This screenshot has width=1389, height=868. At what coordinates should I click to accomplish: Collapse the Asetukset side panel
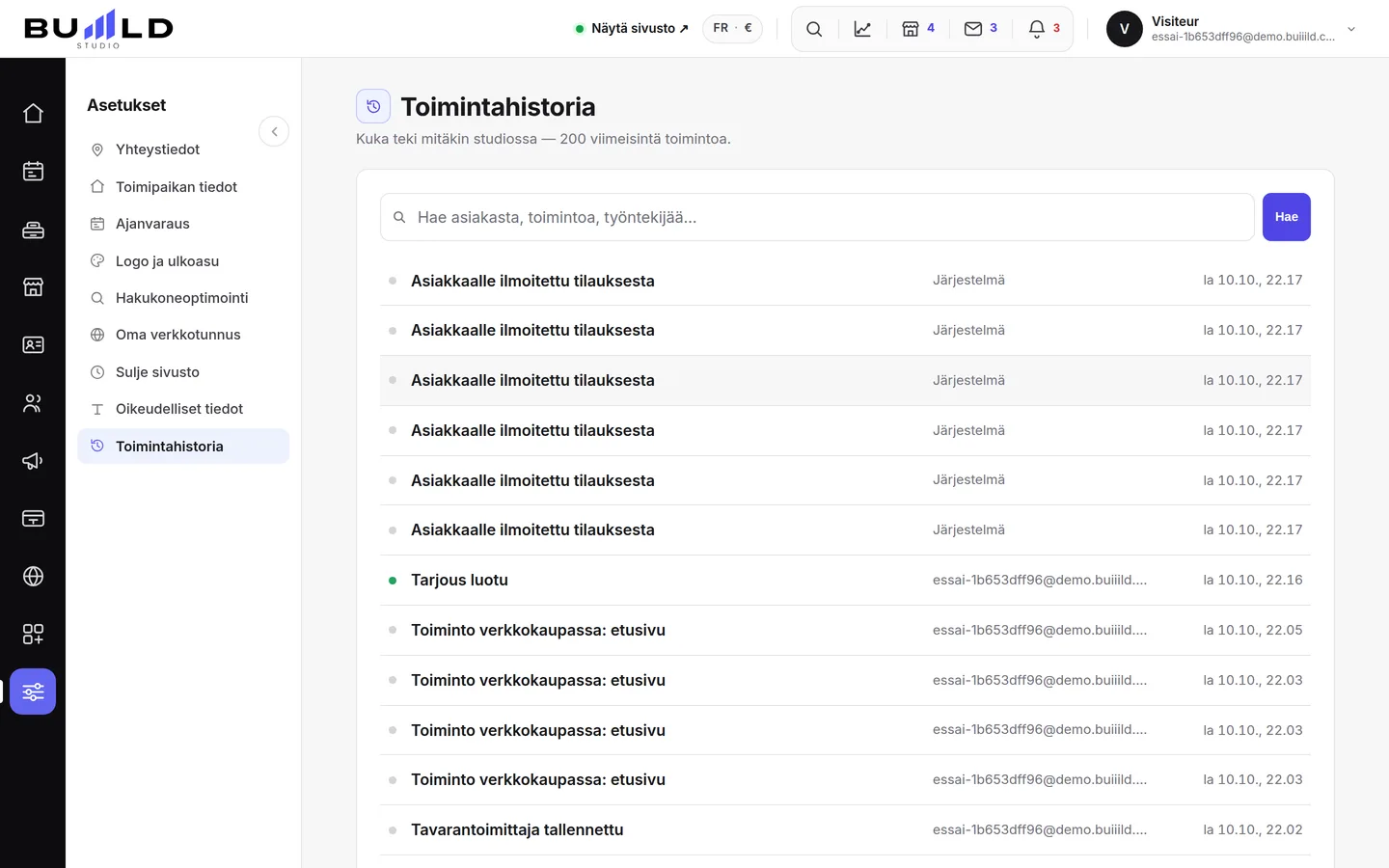click(x=274, y=131)
